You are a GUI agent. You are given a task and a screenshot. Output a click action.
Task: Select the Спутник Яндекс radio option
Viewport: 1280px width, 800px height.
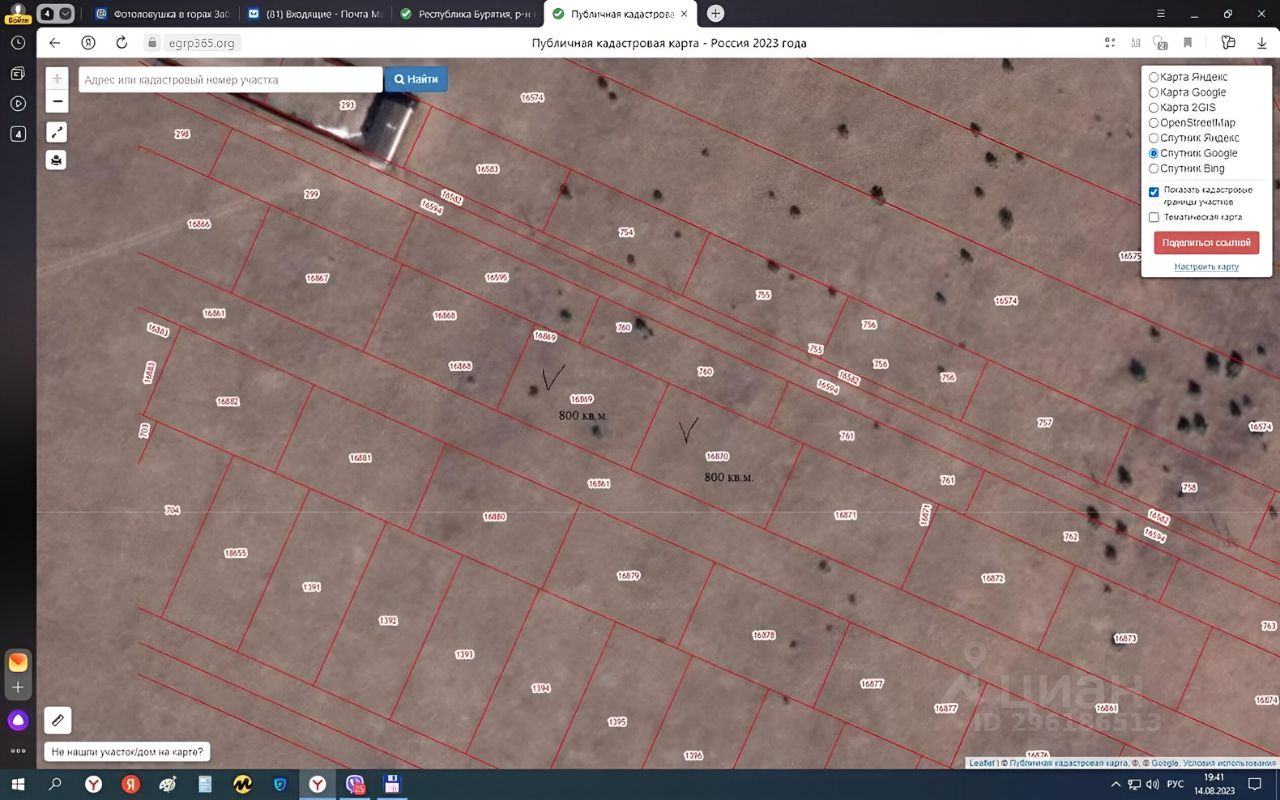pos(1154,138)
